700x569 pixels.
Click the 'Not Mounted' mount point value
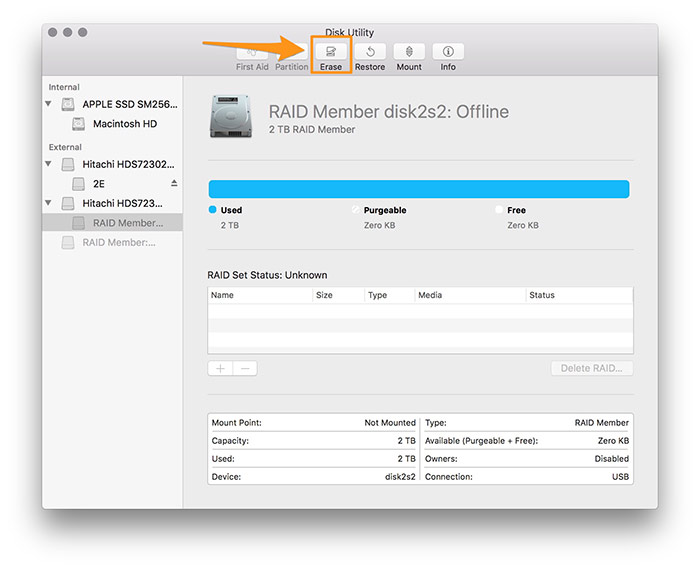[x=390, y=423]
